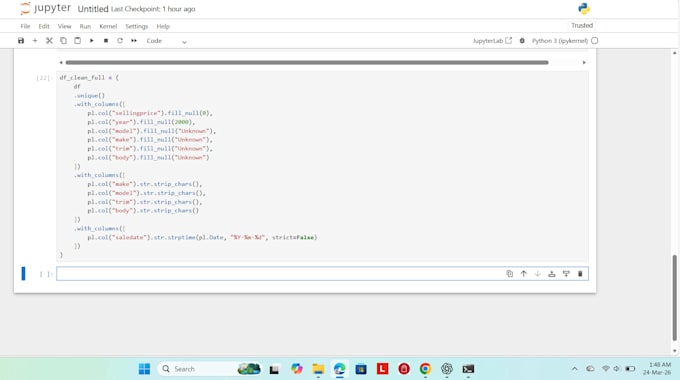The height and width of the screenshot is (380, 680).
Task: Click the collapser bar of active cell
Action: click(x=23, y=274)
